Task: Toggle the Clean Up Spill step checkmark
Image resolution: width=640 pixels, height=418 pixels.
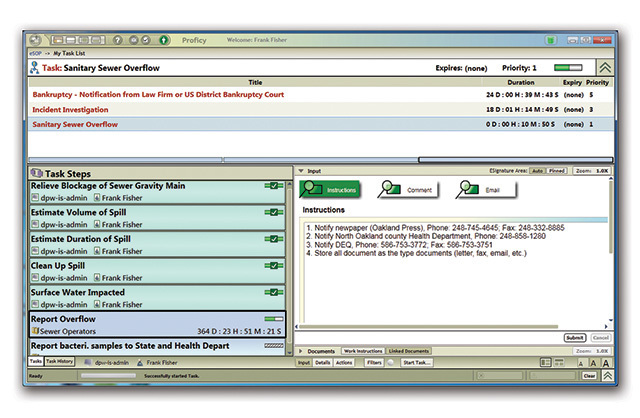Action: click(271, 266)
